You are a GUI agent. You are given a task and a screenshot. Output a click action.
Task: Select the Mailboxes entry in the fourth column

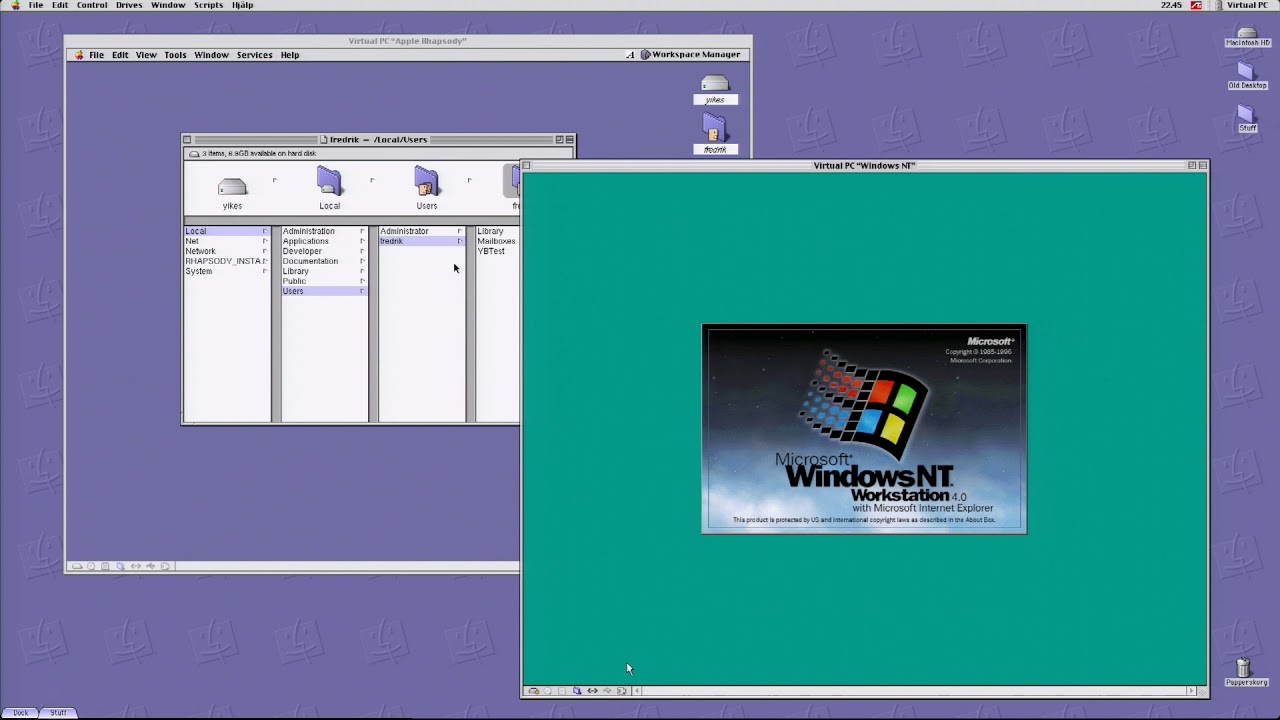point(496,241)
